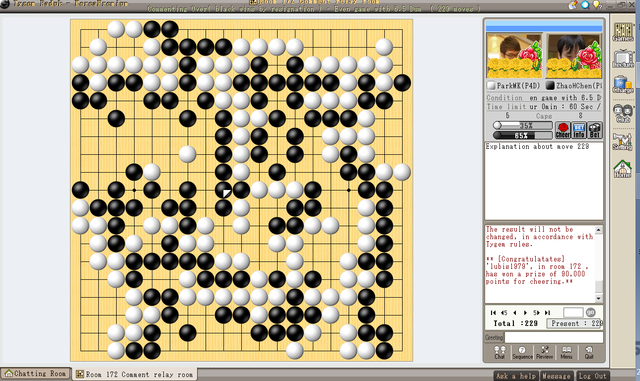Click the last-move marked stone on board
The height and width of the screenshot is (381, 640).
tap(223, 190)
